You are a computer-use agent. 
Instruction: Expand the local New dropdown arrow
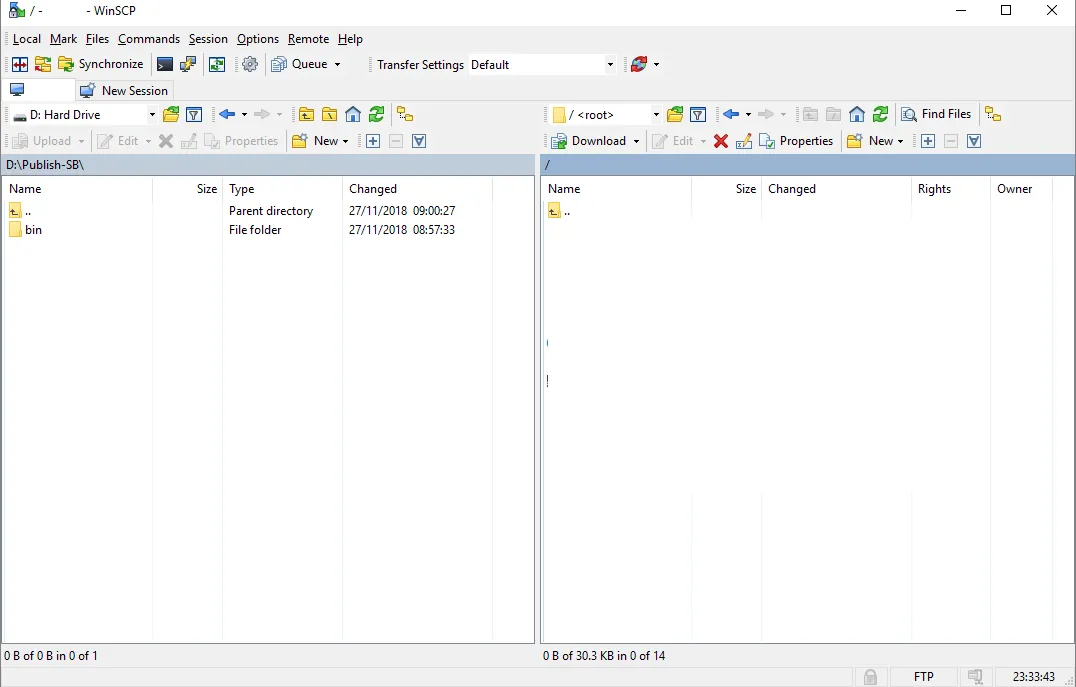(x=345, y=141)
